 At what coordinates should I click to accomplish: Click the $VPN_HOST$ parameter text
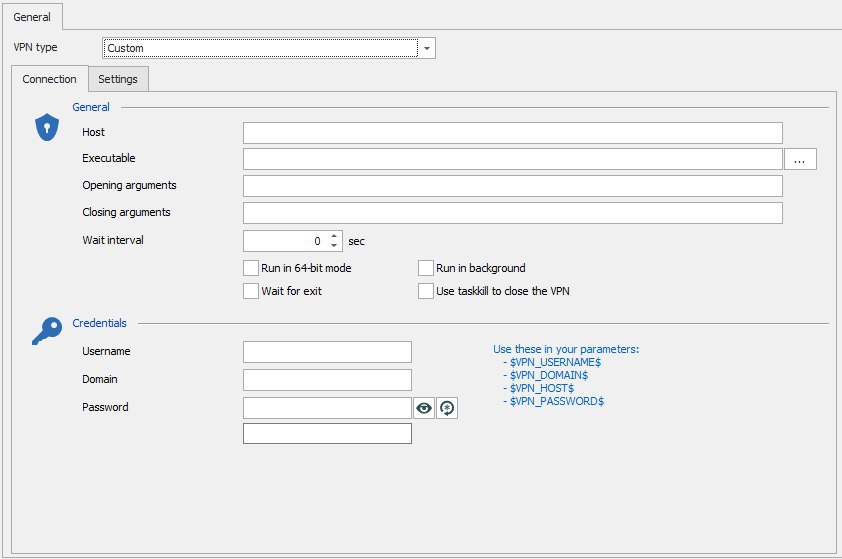pos(542,388)
